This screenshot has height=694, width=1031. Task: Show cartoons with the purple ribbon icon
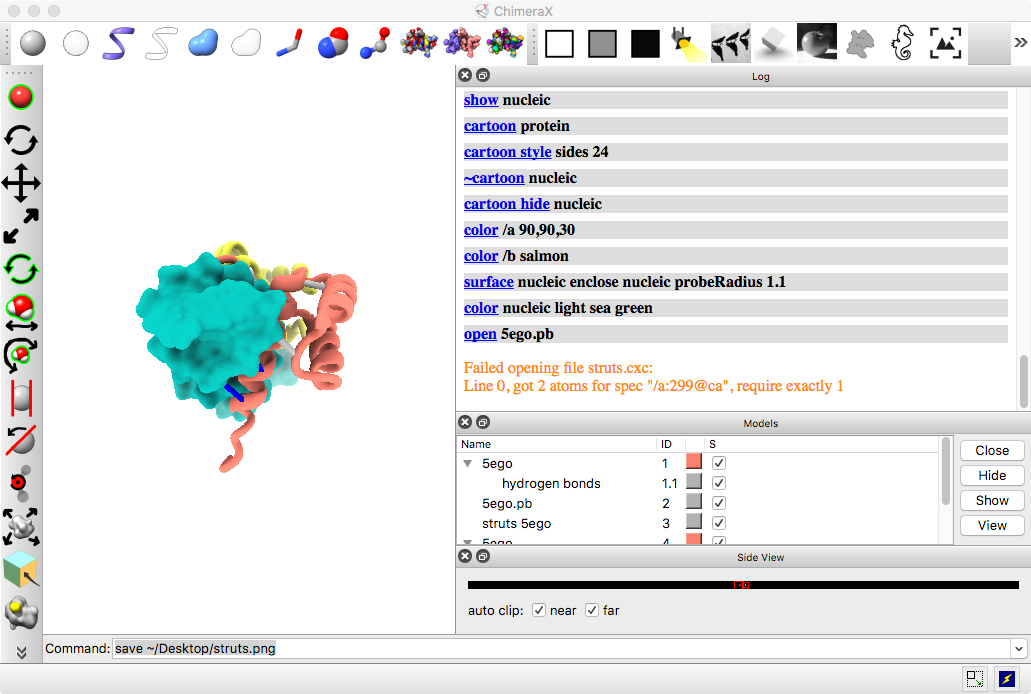pyautogui.click(x=118, y=43)
